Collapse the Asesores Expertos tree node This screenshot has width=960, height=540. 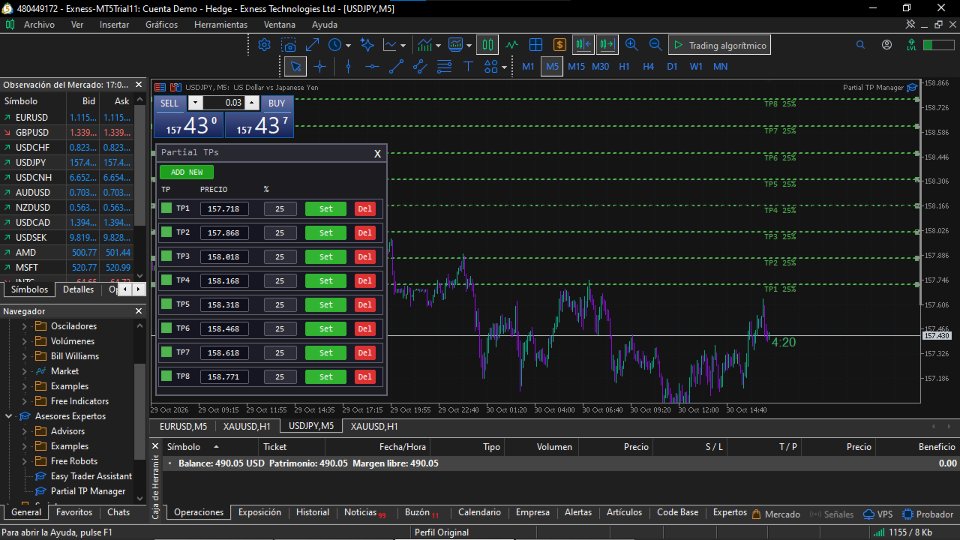click(9, 416)
